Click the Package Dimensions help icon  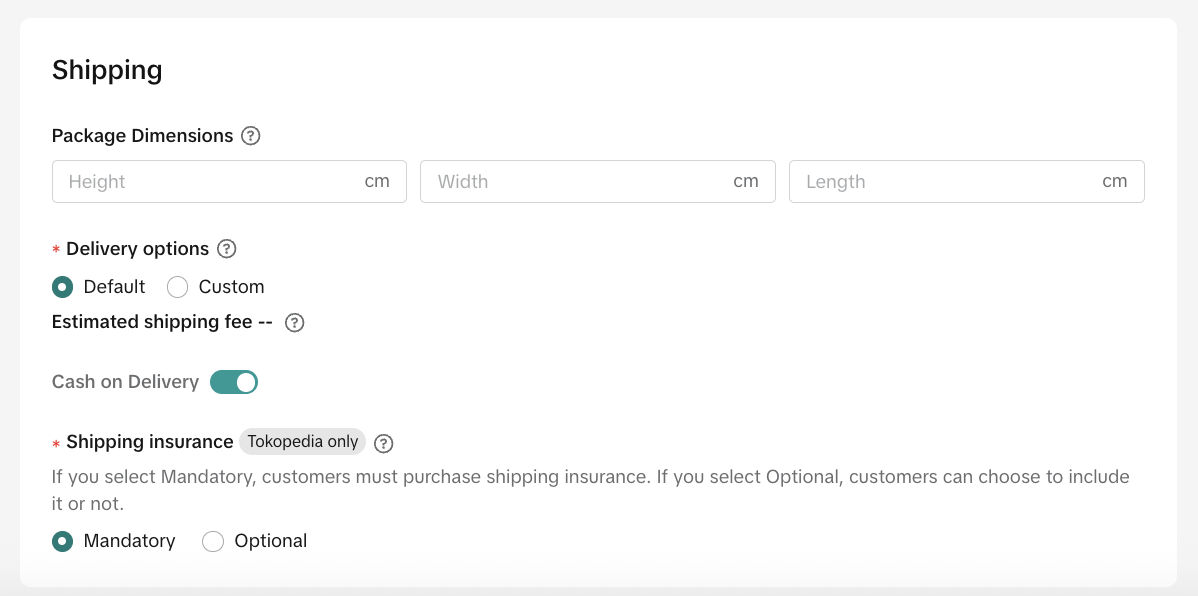point(251,136)
